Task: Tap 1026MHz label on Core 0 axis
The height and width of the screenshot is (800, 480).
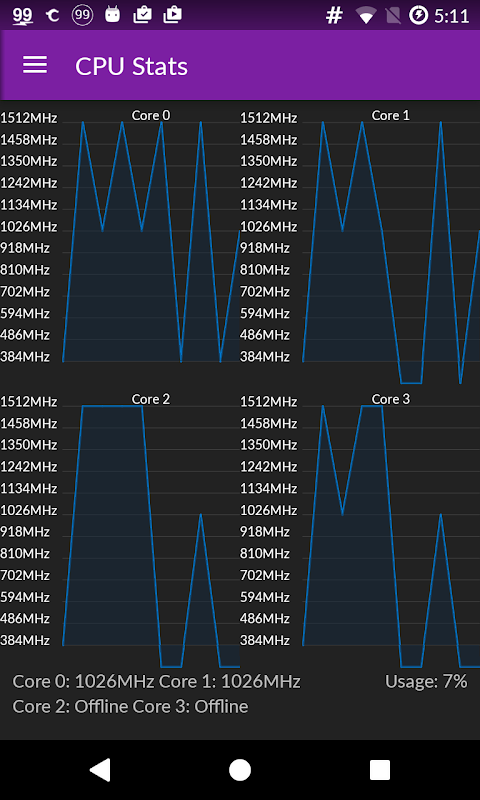Action: pyautogui.click(x=29, y=227)
